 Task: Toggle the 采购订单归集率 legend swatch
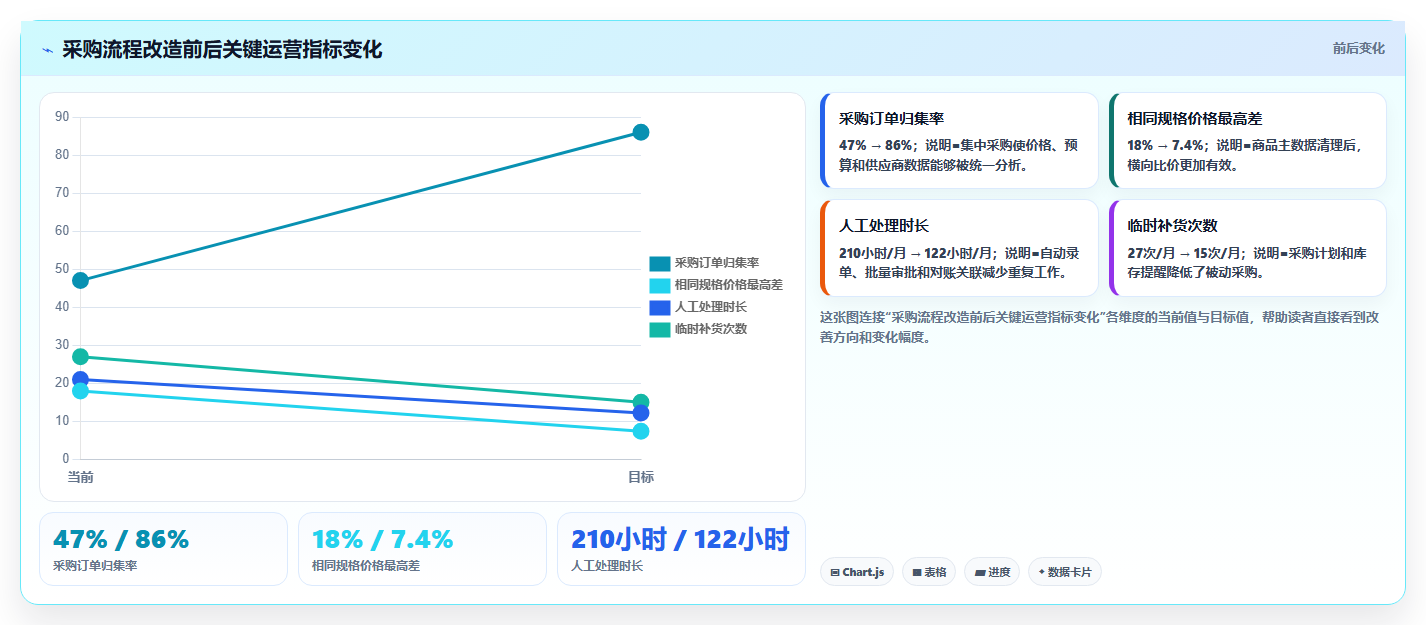(660, 263)
